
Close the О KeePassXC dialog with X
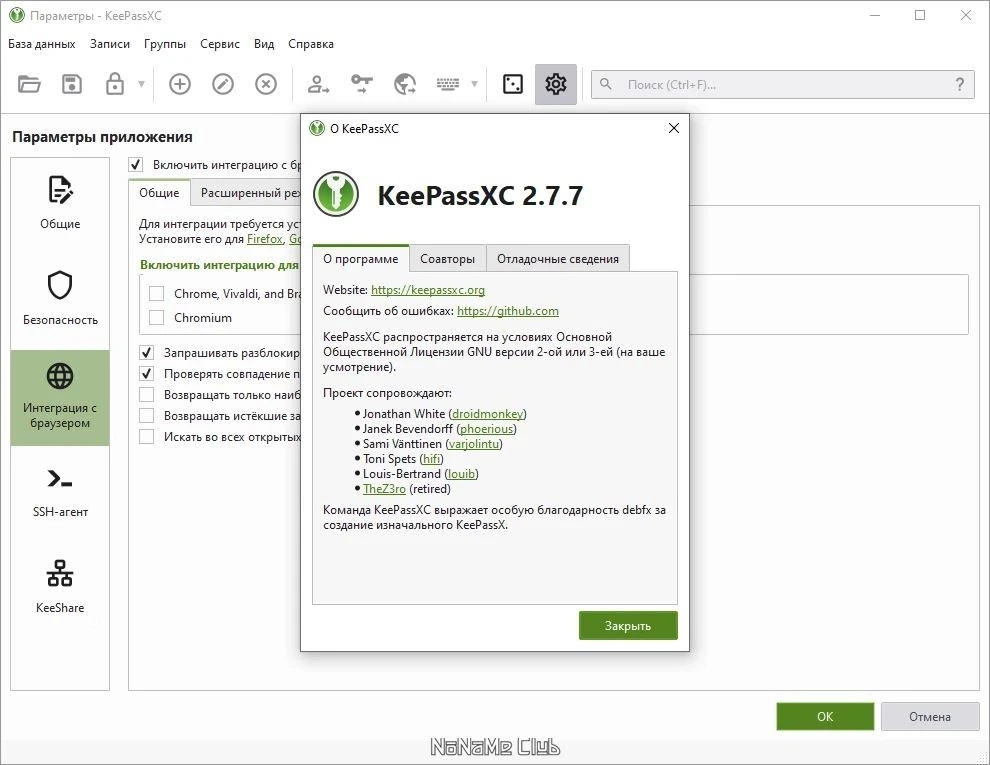pyautogui.click(x=674, y=128)
